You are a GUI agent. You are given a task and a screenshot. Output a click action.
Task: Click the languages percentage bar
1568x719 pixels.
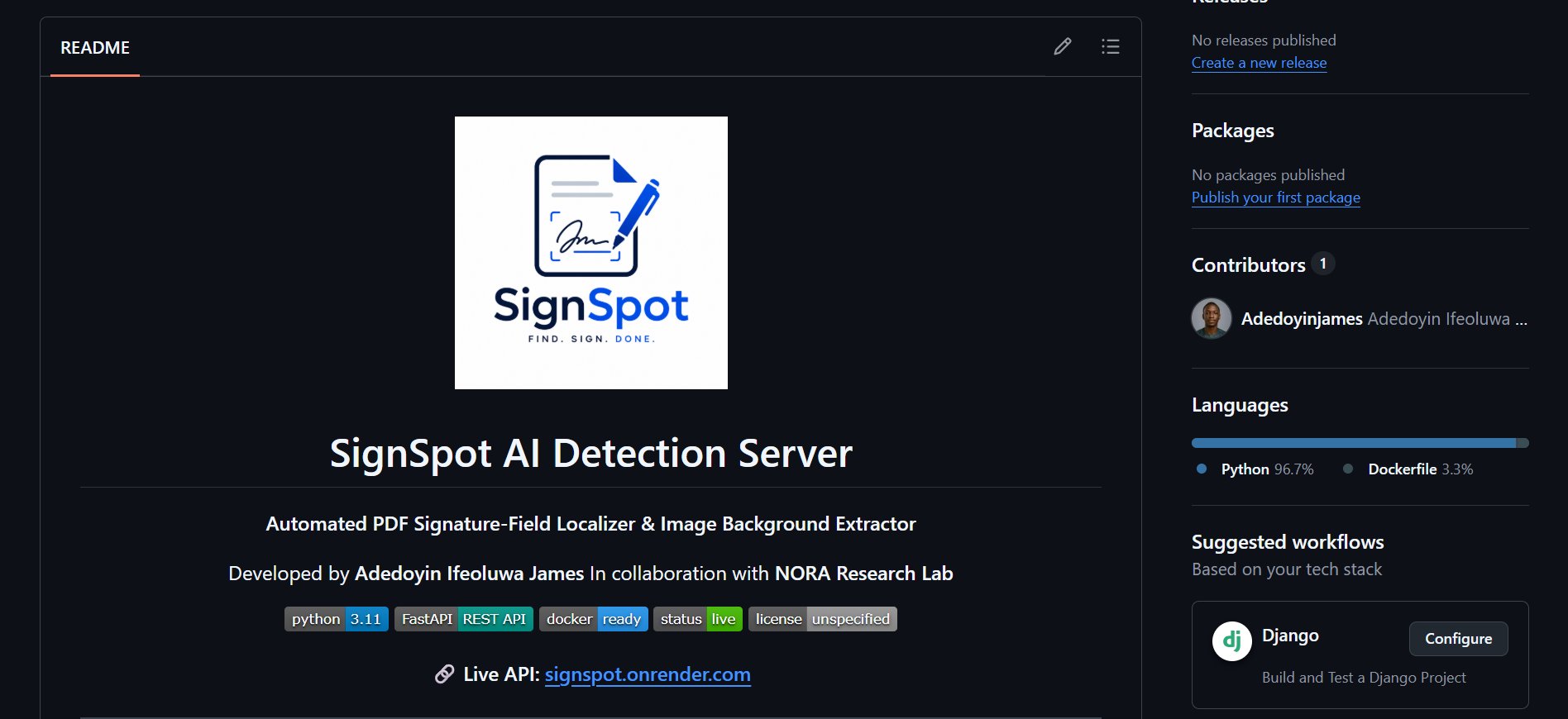pyautogui.click(x=1360, y=443)
